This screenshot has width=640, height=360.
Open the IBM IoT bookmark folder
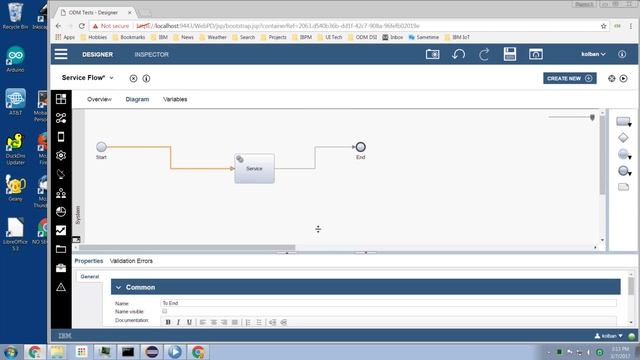pyautogui.click(x=457, y=37)
